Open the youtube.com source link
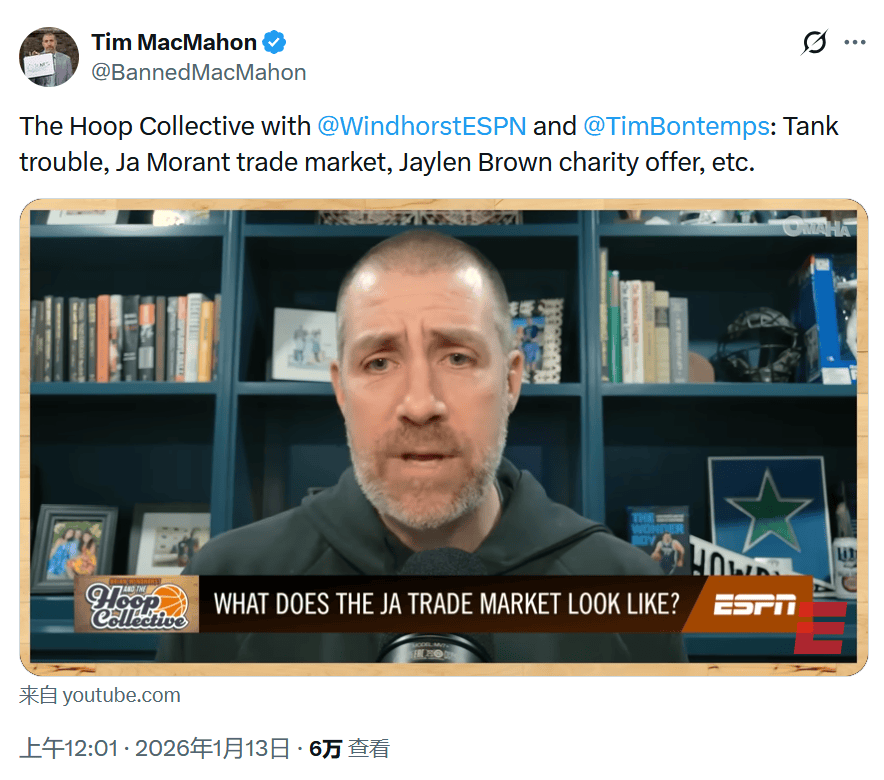 (100, 695)
